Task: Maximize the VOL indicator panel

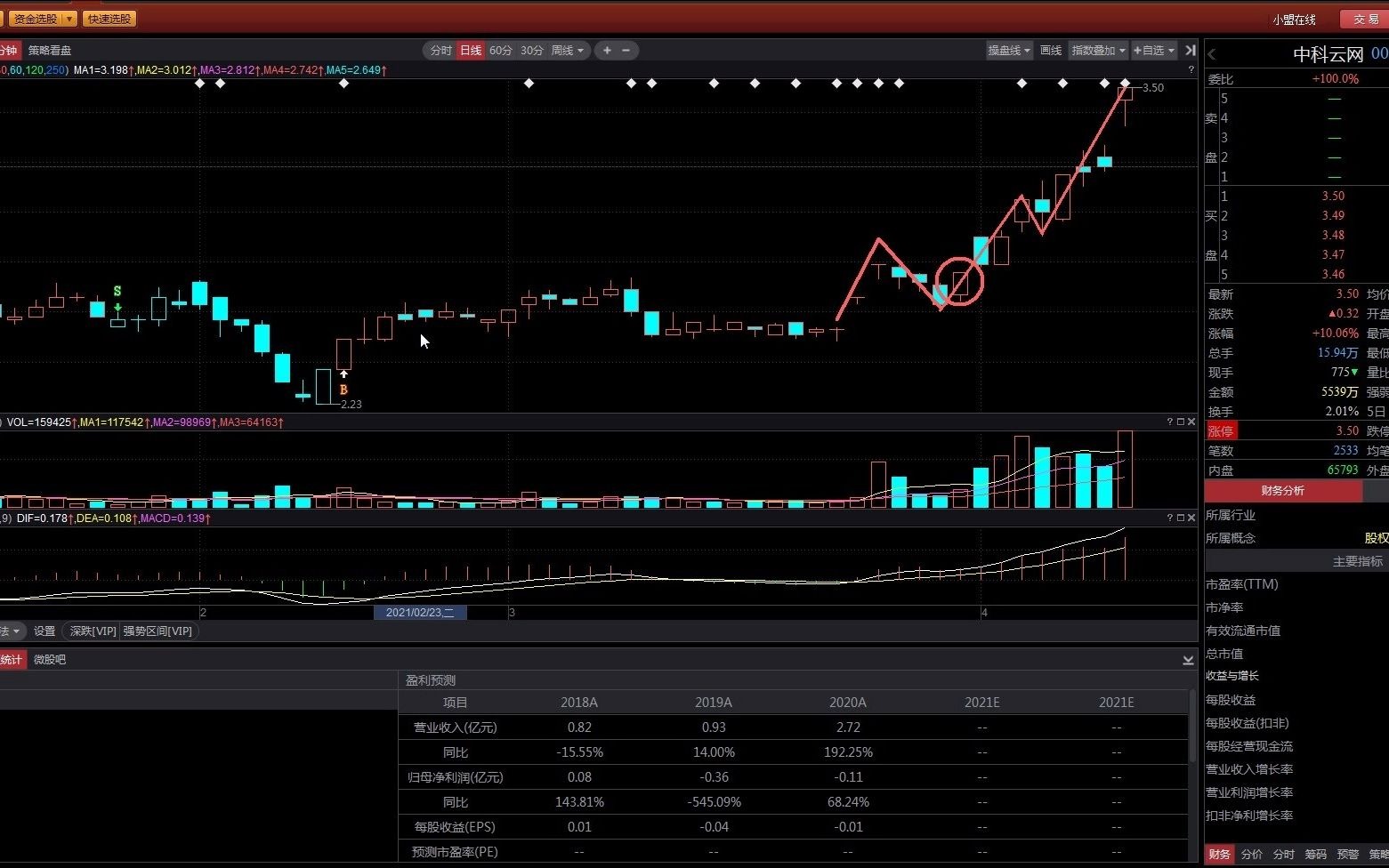Action: coord(1181,422)
